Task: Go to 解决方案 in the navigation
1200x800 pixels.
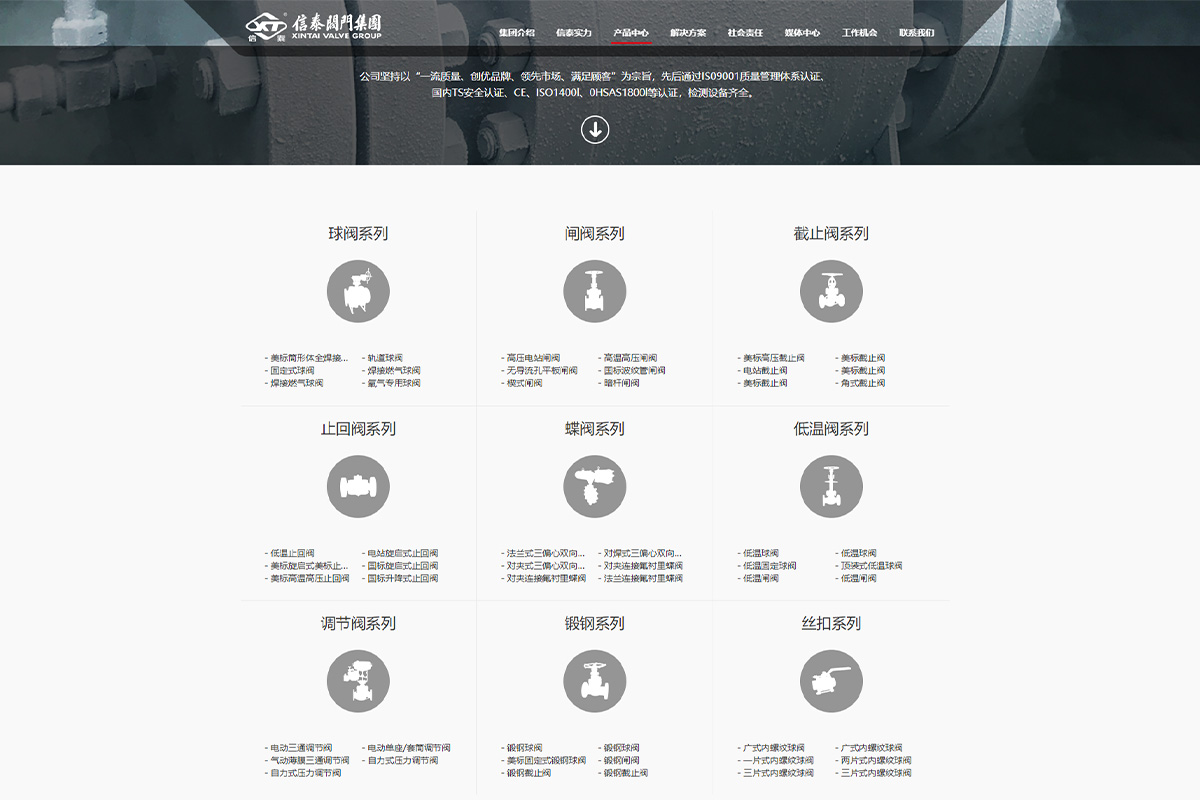Action: pyautogui.click(x=688, y=33)
